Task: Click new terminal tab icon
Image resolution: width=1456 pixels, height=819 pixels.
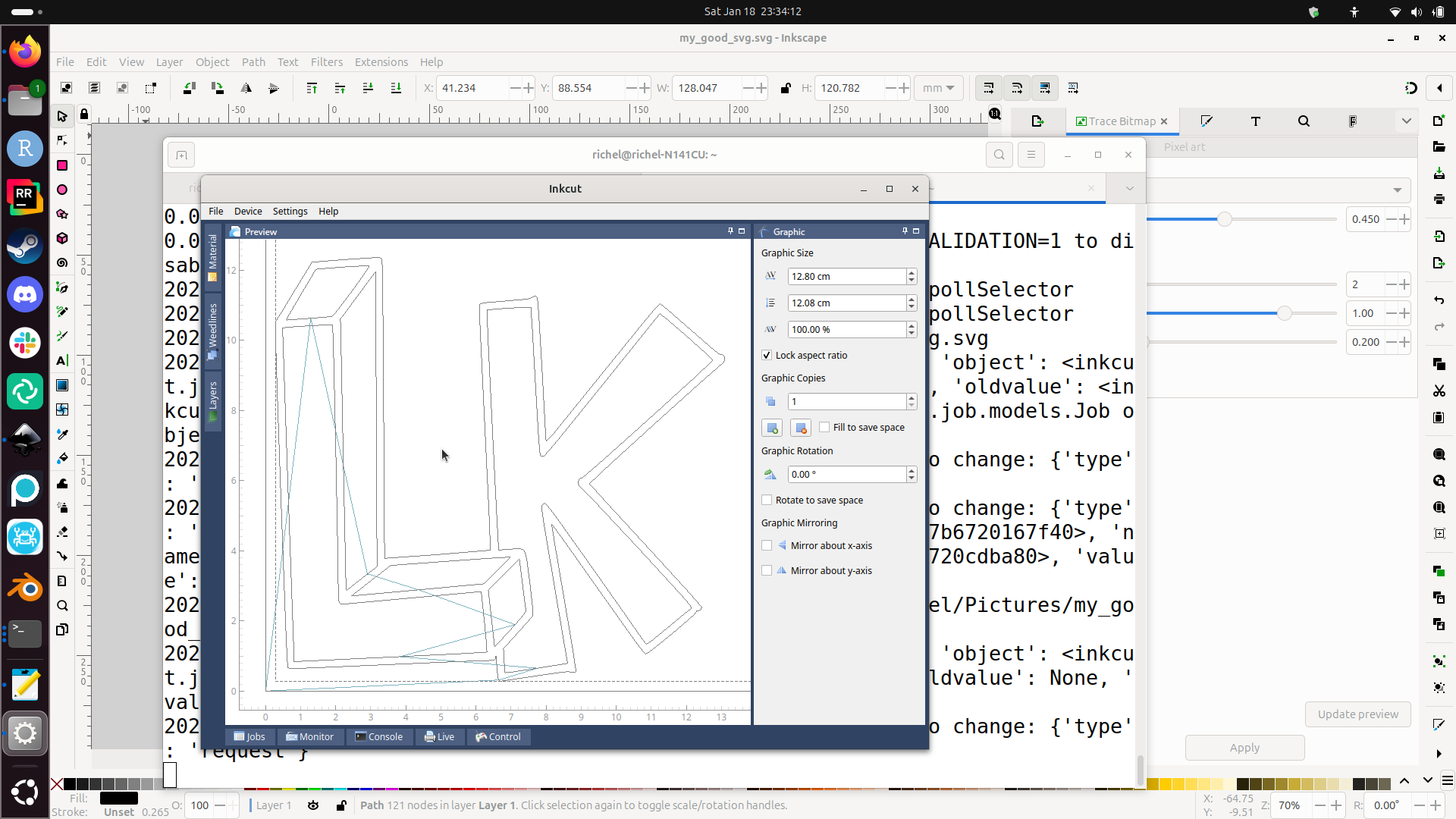Action: pos(181,155)
